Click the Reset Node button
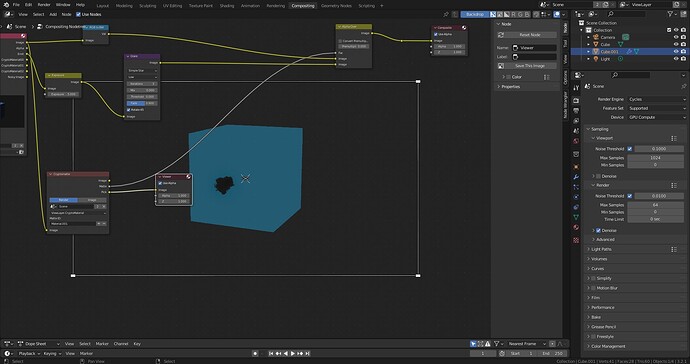 (x=530, y=35)
